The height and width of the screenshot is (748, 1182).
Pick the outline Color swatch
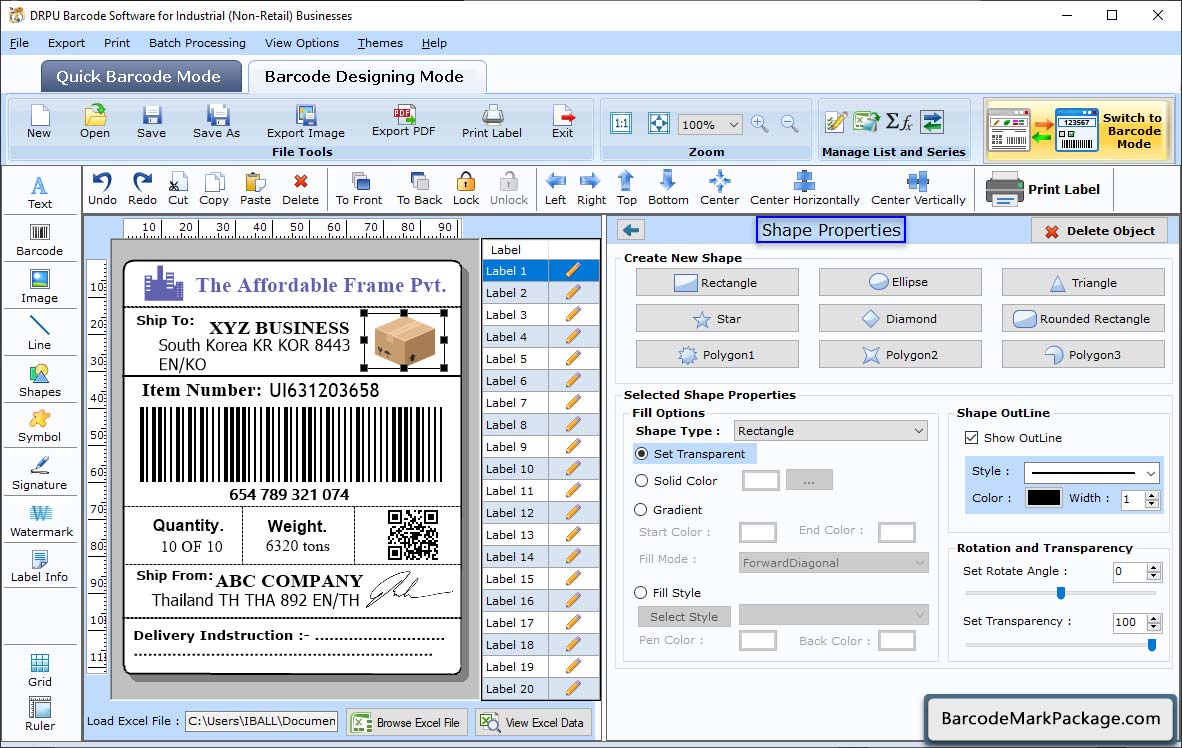point(1043,498)
